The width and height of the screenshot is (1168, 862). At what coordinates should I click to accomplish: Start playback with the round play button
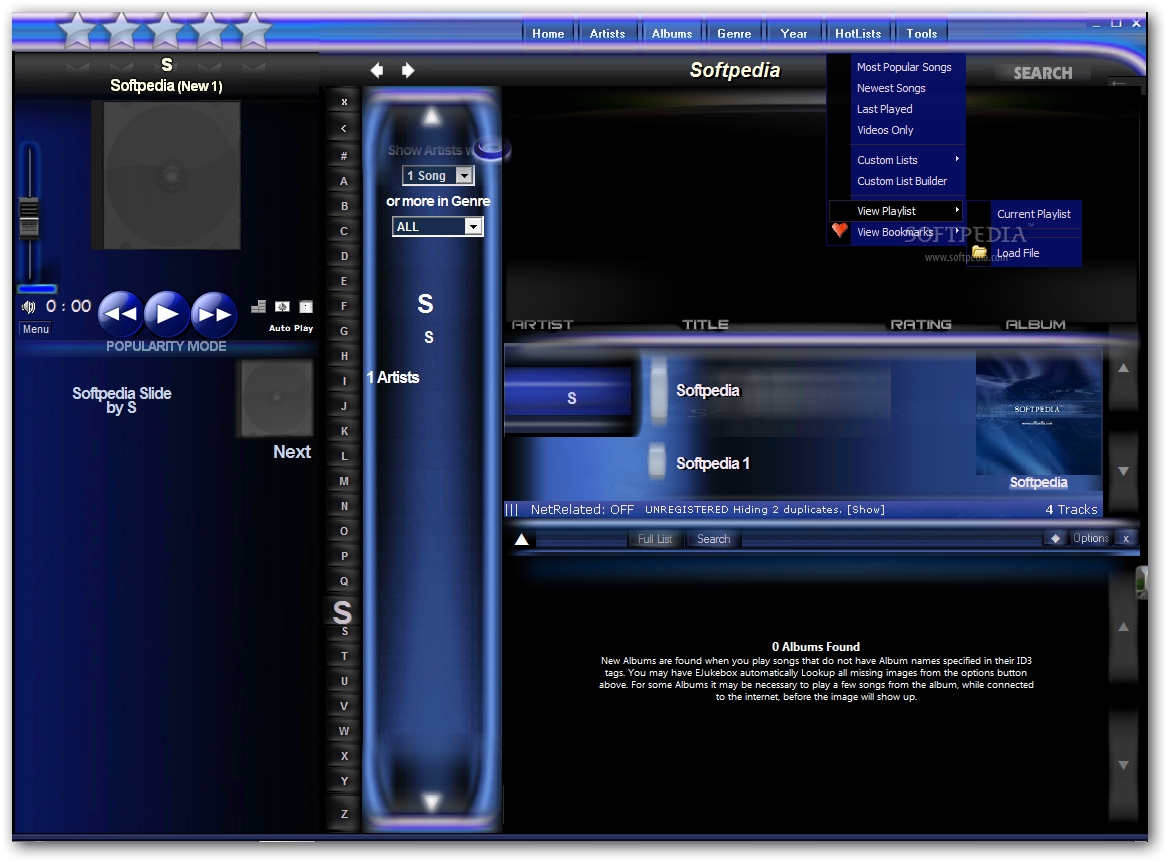(x=167, y=314)
